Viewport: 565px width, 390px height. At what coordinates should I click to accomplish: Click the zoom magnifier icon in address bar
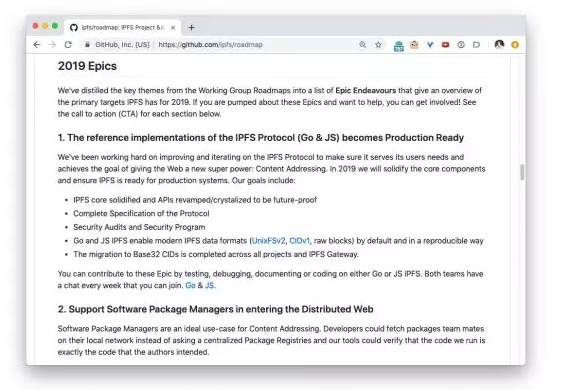point(362,44)
